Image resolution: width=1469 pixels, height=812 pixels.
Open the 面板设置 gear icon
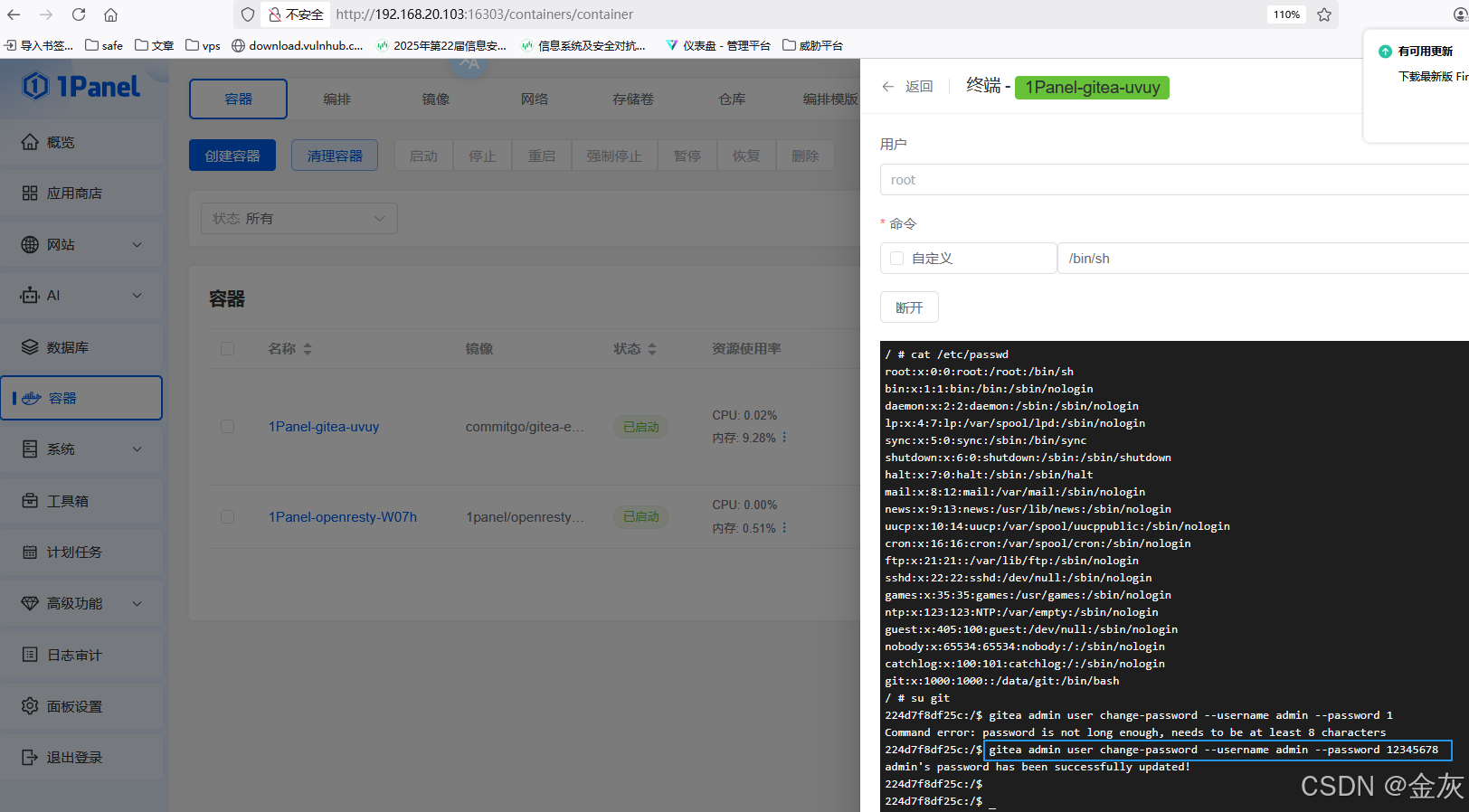click(x=30, y=705)
